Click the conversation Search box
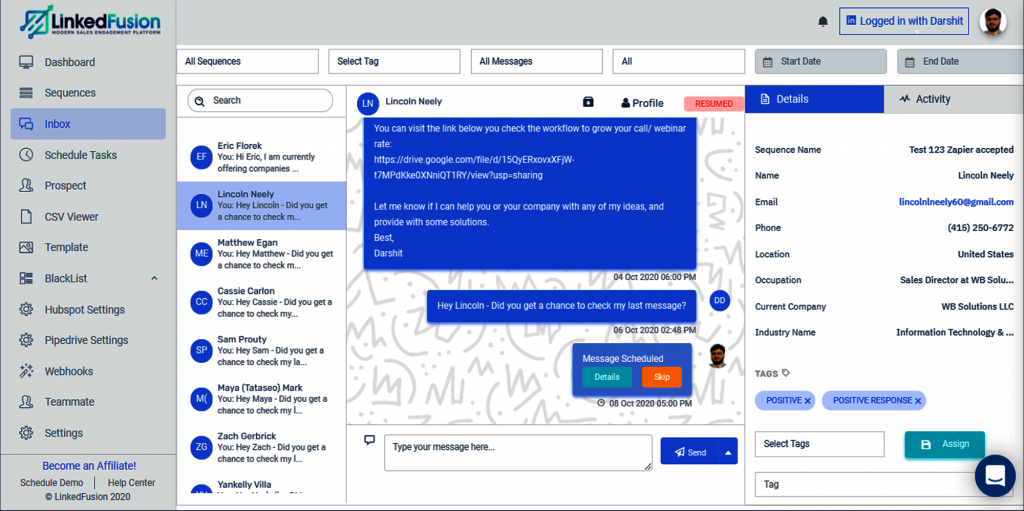The width and height of the screenshot is (1024, 511). 260,101
